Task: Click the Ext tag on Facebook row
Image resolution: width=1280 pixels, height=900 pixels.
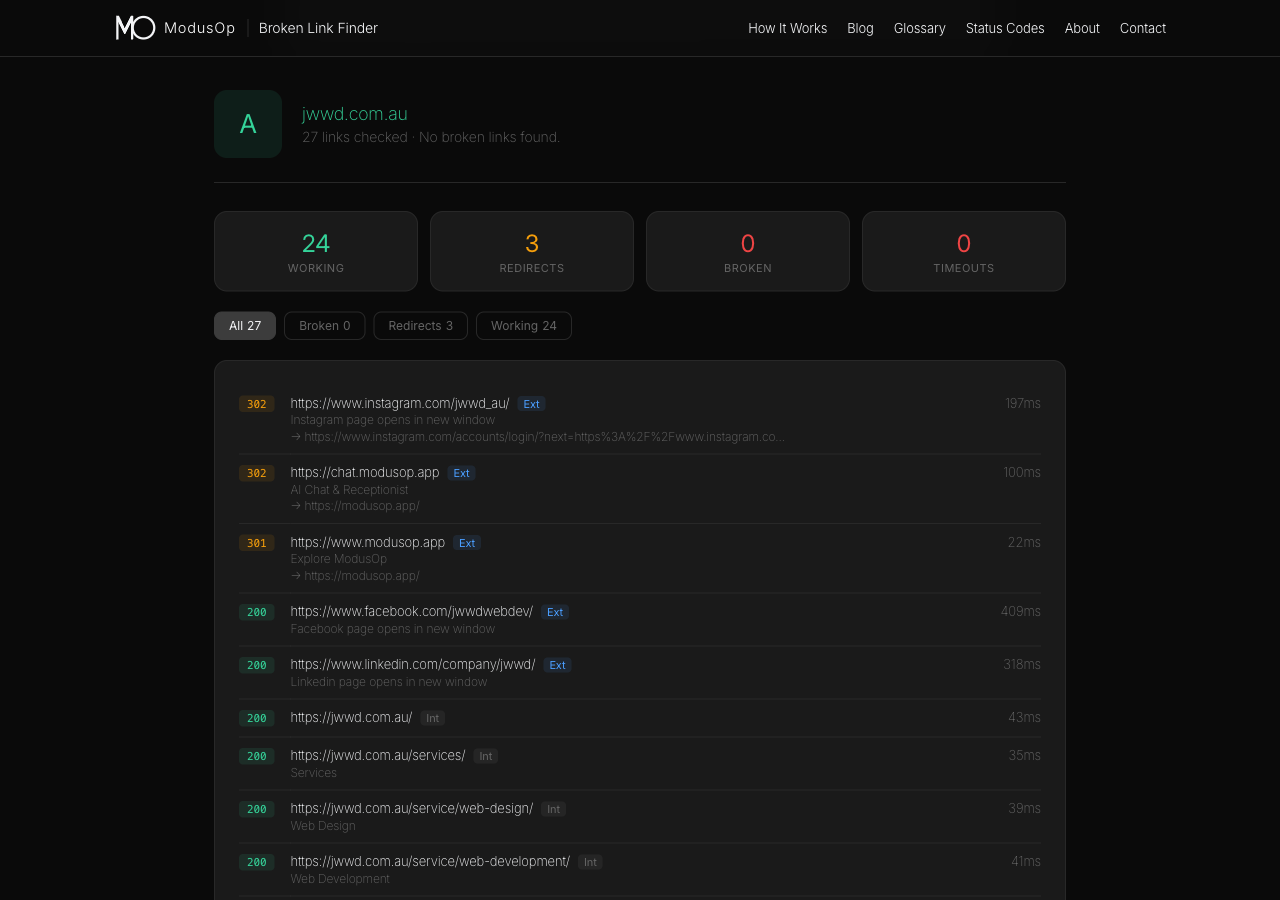Action: [555, 612]
